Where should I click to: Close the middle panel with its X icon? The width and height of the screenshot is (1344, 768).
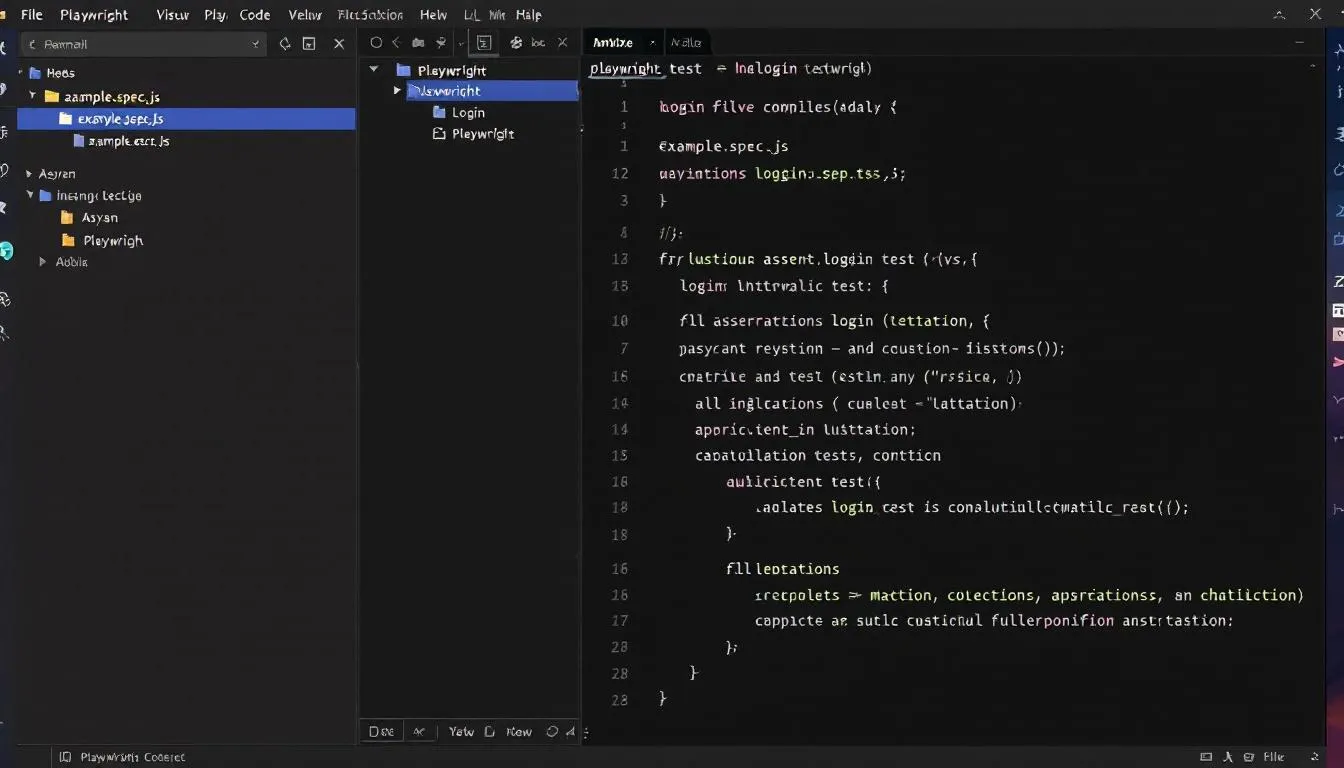click(x=563, y=43)
